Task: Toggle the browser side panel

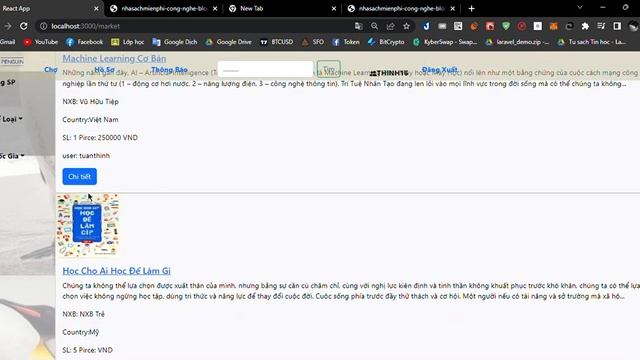Action: (617, 26)
